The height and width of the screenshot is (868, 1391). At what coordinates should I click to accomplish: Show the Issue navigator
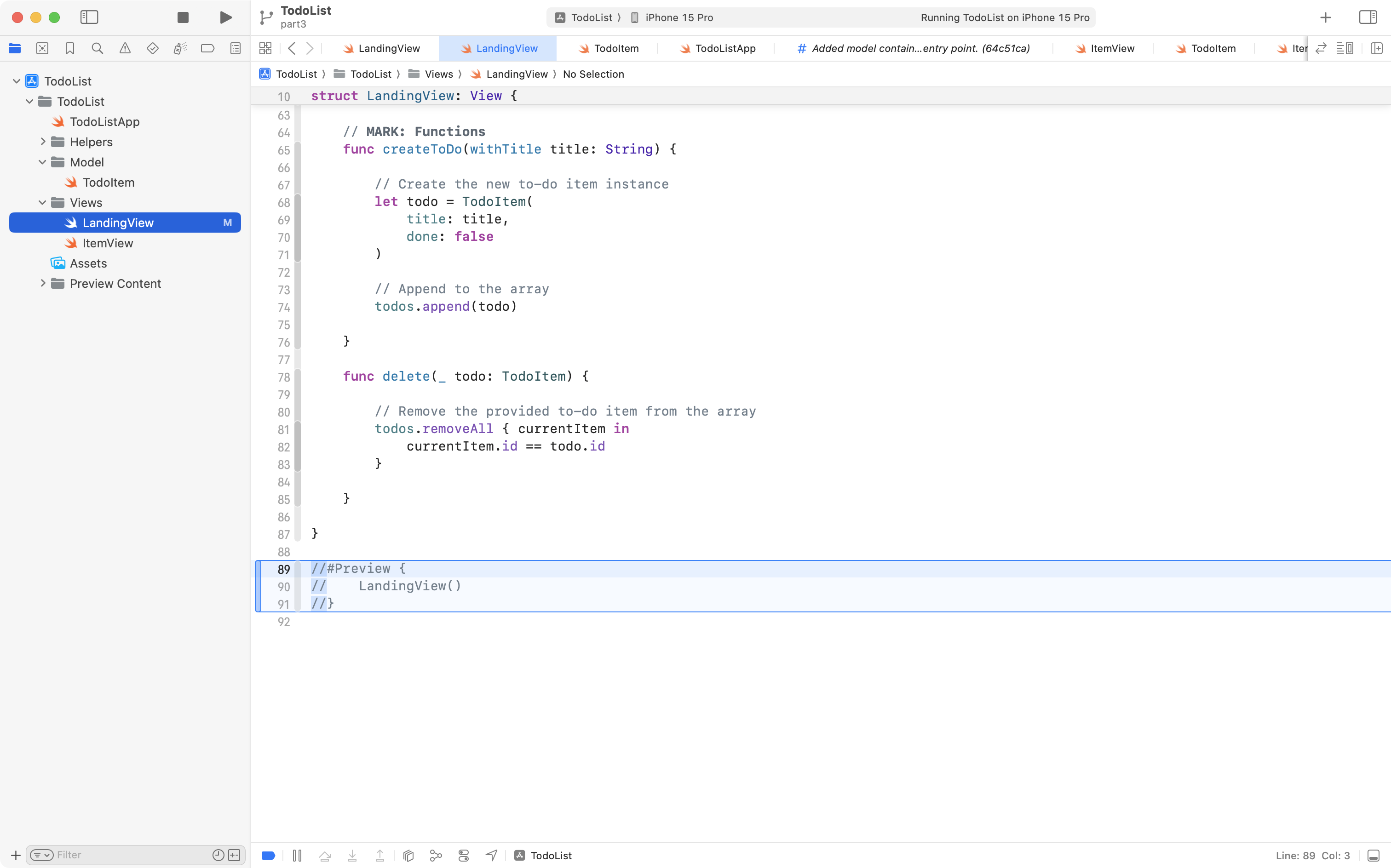[x=125, y=48]
